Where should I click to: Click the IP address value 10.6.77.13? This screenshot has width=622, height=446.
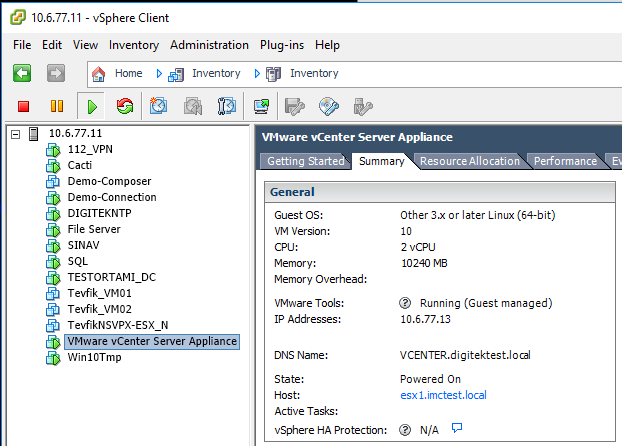(x=425, y=319)
